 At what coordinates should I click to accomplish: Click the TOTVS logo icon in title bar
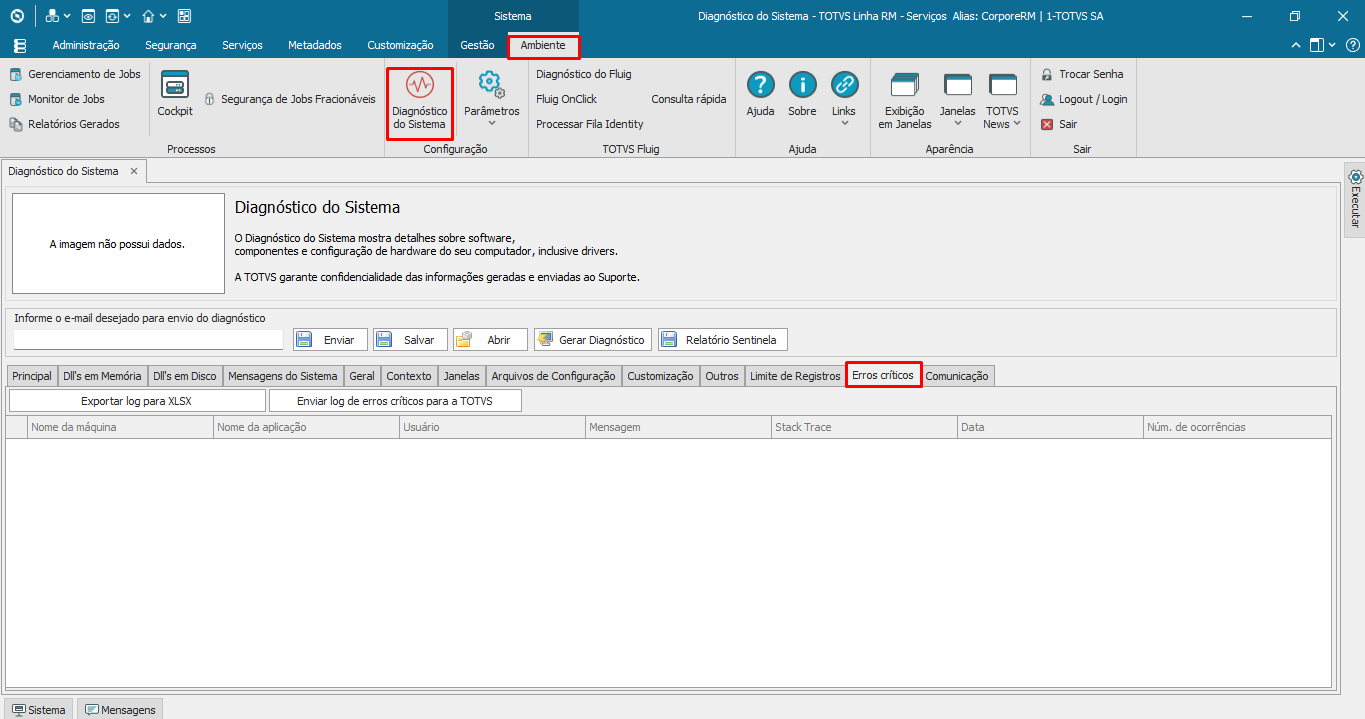tap(17, 16)
